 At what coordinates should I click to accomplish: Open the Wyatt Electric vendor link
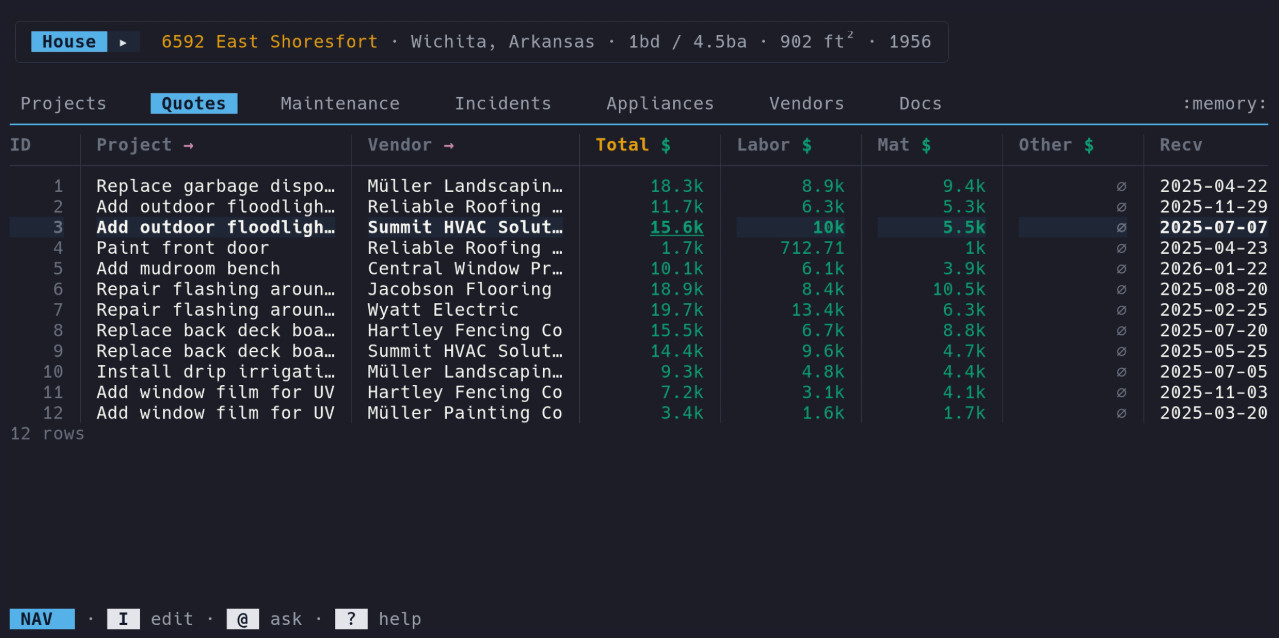coord(443,310)
